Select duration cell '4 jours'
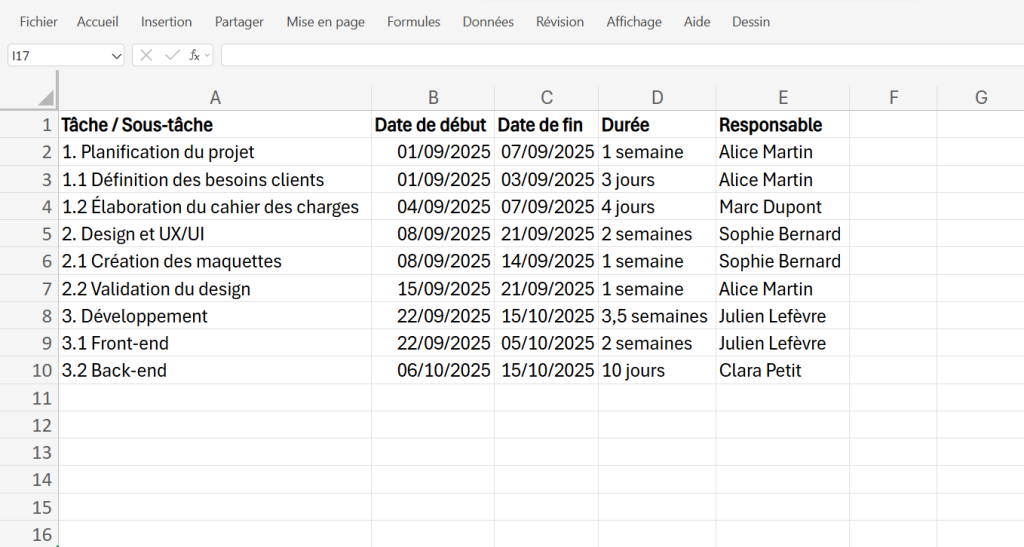1024x547 pixels. [657, 207]
